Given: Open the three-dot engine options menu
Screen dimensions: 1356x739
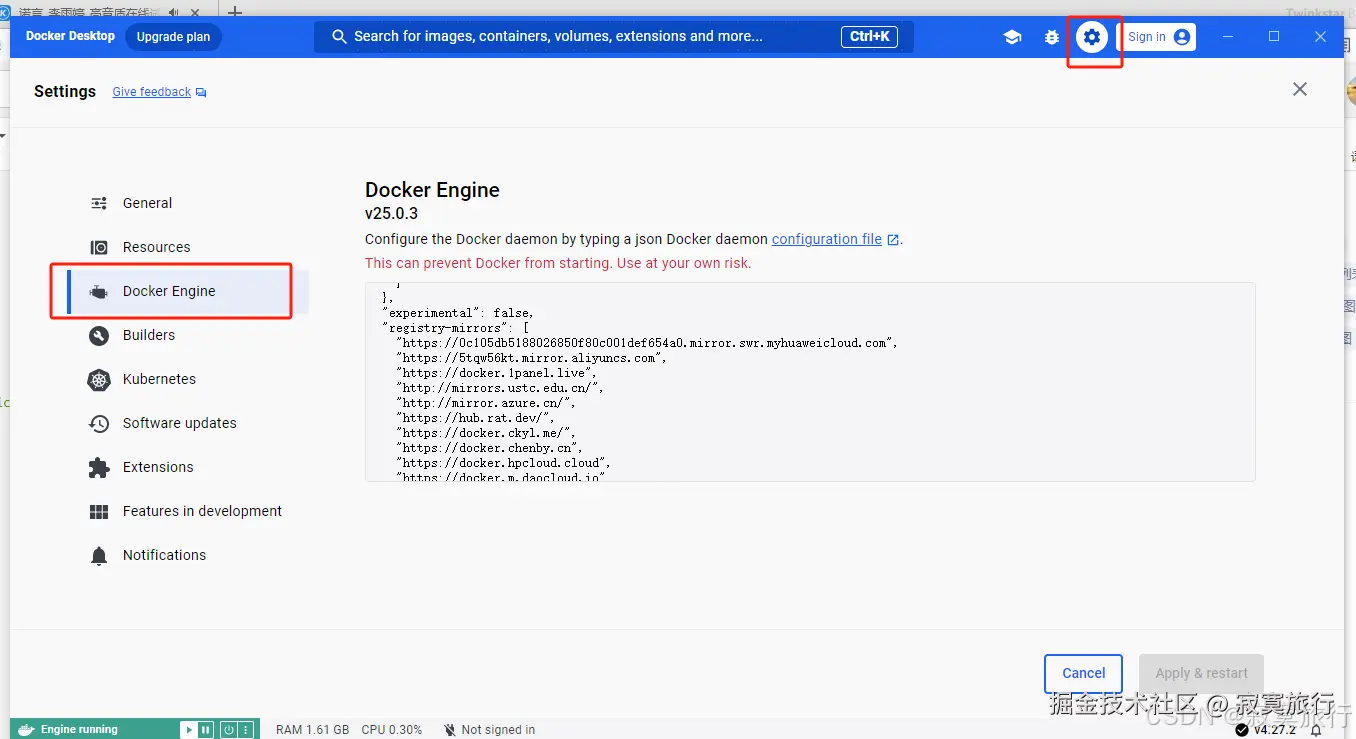Looking at the screenshot, I should (x=247, y=729).
